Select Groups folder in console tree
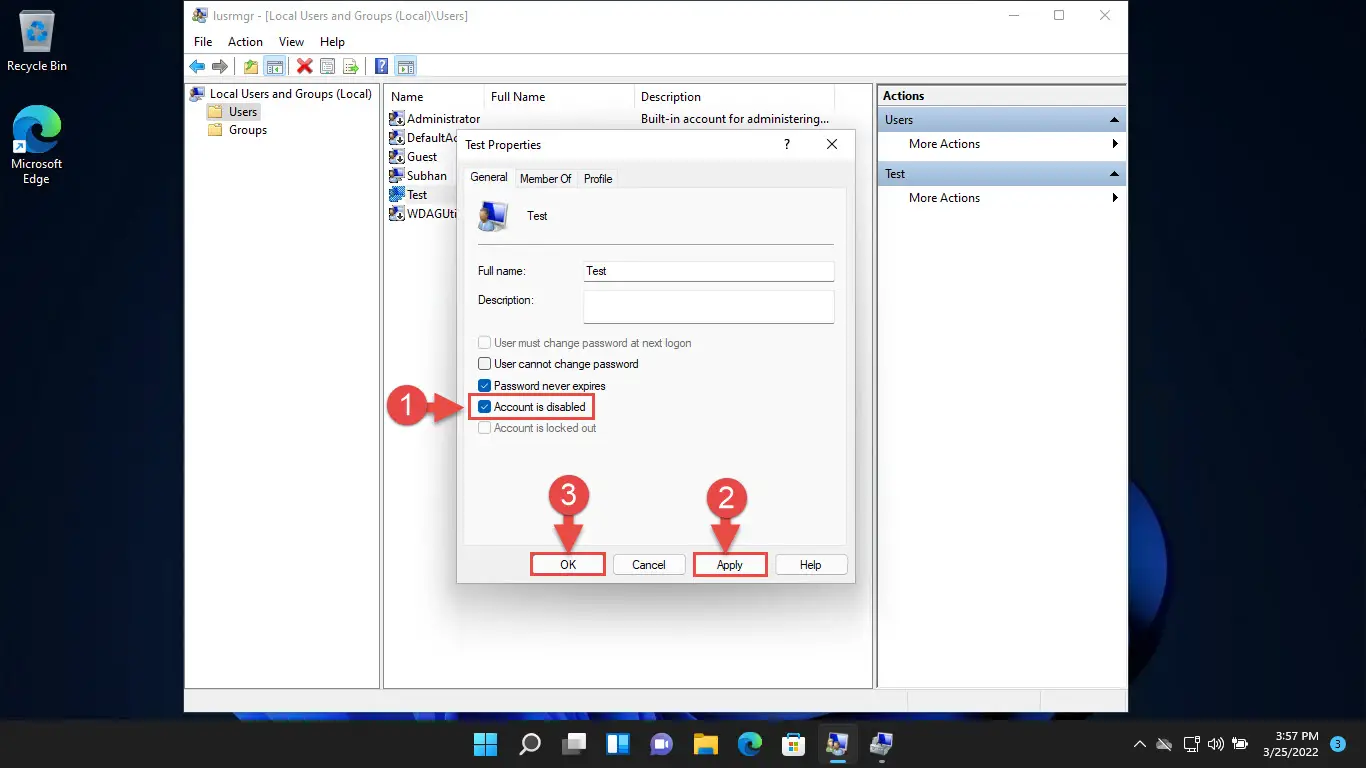This screenshot has width=1366, height=768. [238, 130]
